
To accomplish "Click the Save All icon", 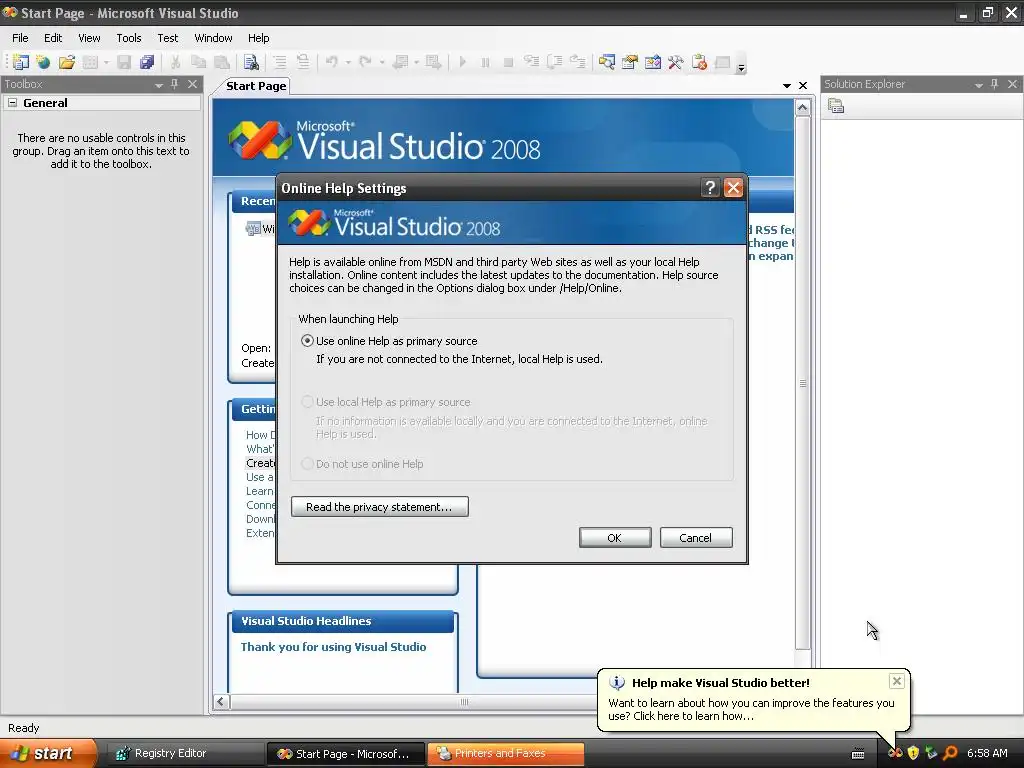I will click(146, 62).
